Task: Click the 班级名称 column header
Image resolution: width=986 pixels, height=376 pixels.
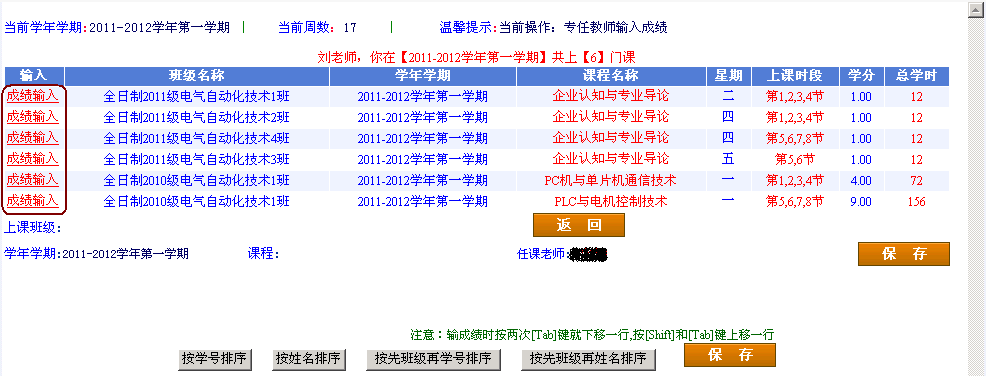Action: [x=197, y=76]
